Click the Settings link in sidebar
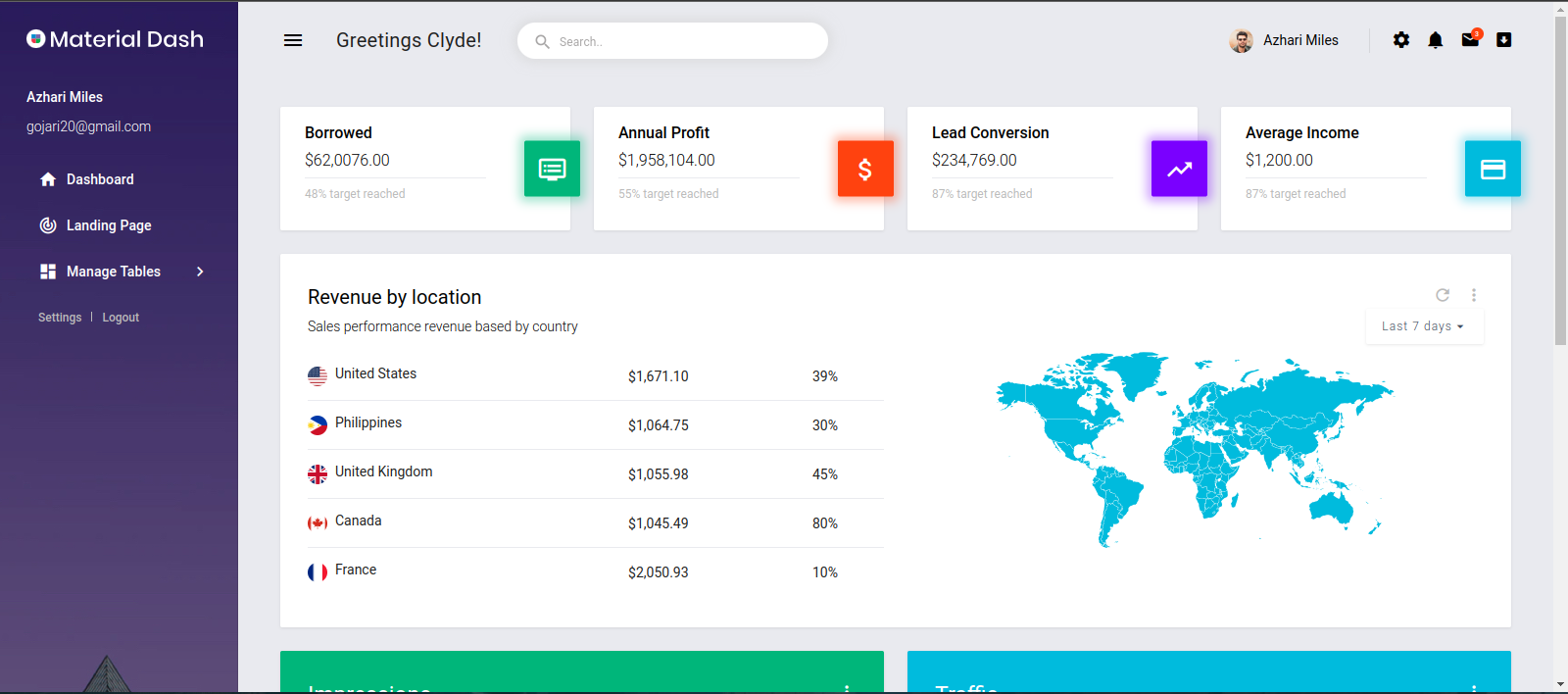The height and width of the screenshot is (694, 1568). pyautogui.click(x=60, y=318)
